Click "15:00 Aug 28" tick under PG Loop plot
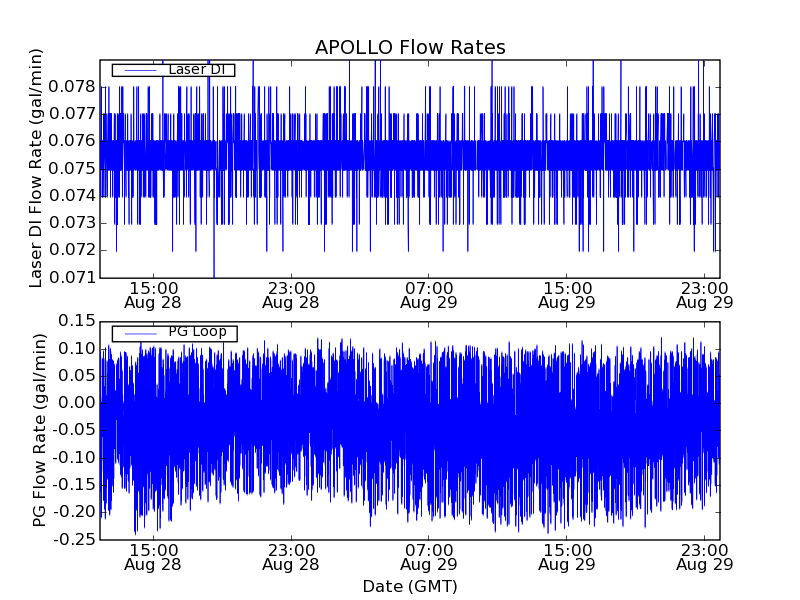Image resolution: width=800 pixels, height=600 pixels. [x=153, y=557]
